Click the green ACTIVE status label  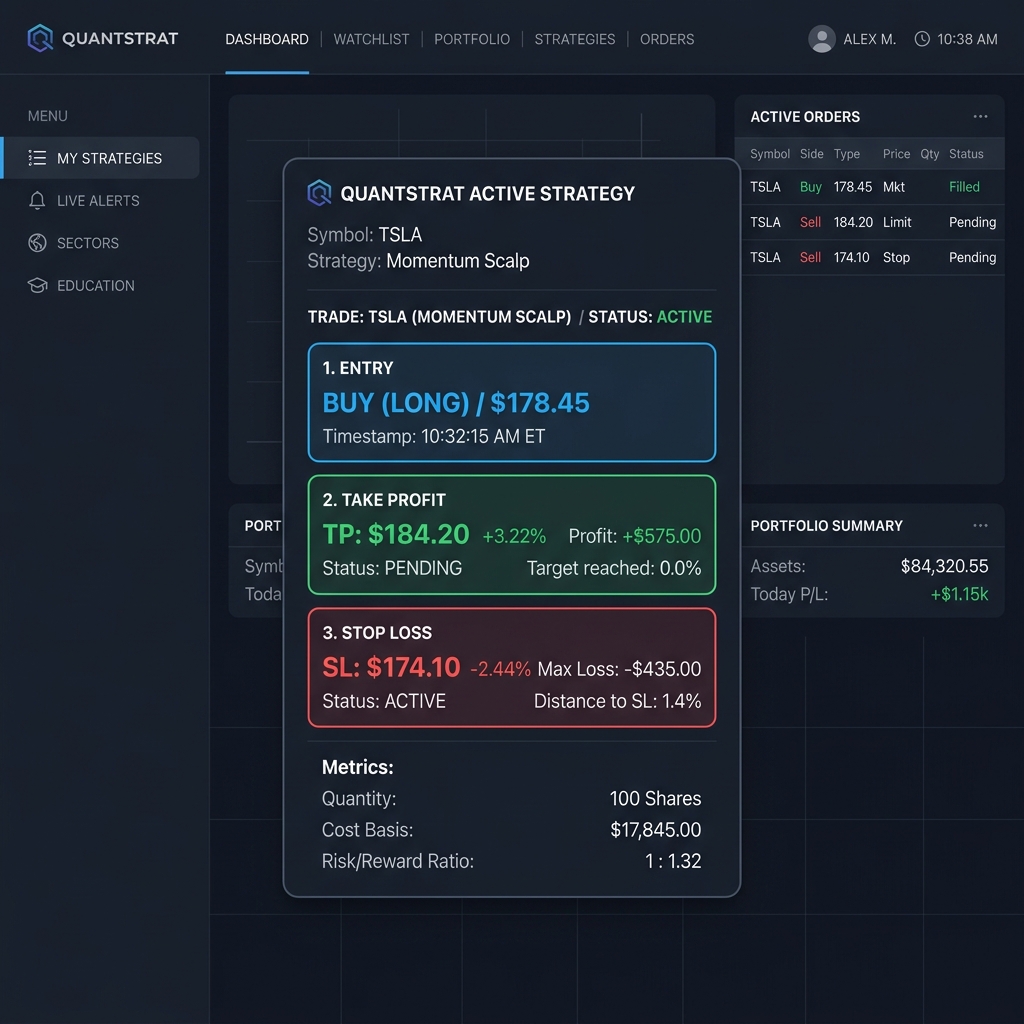tap(684, 317)
